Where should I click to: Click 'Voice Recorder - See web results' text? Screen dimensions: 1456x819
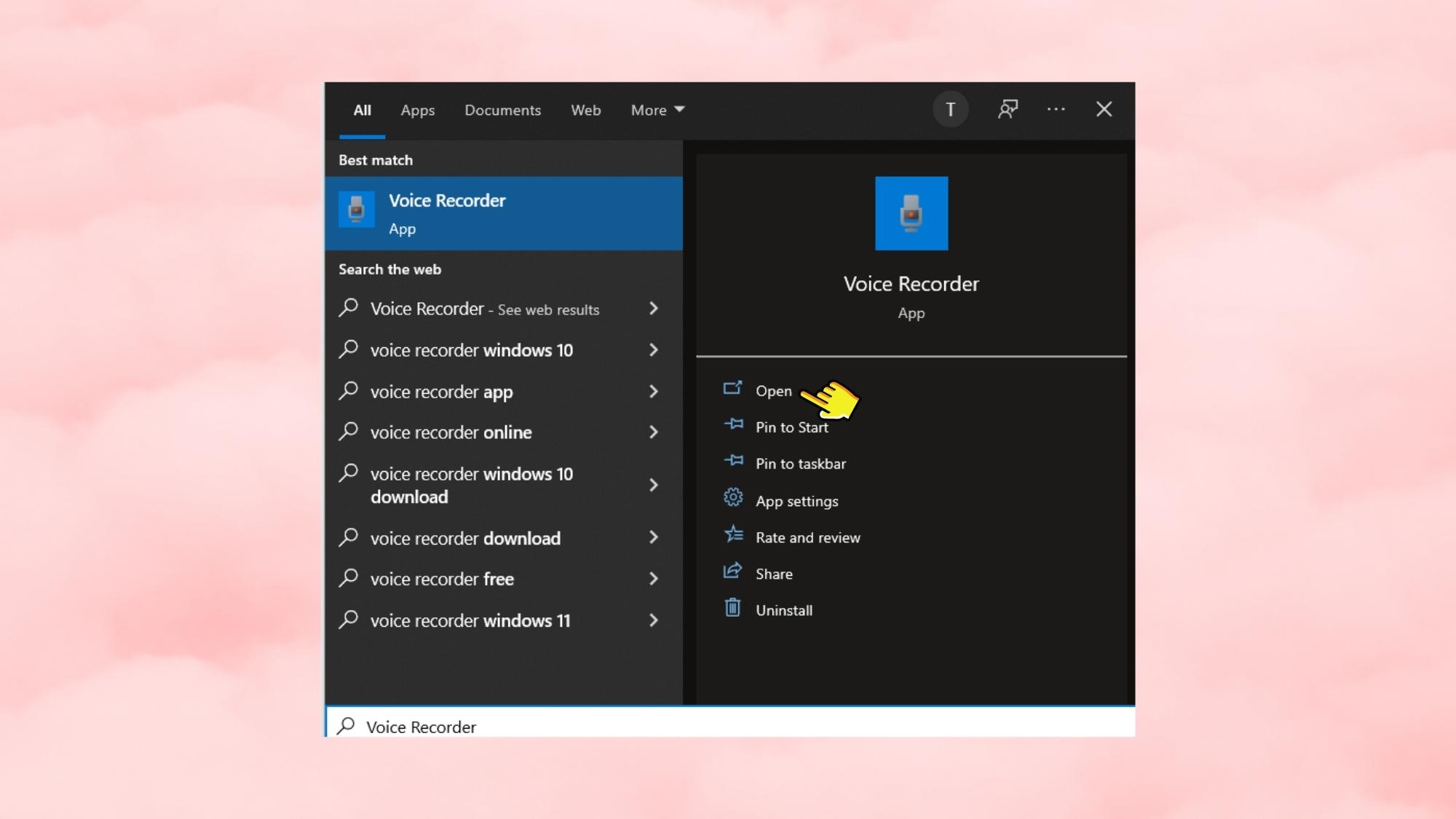[485, 309]
